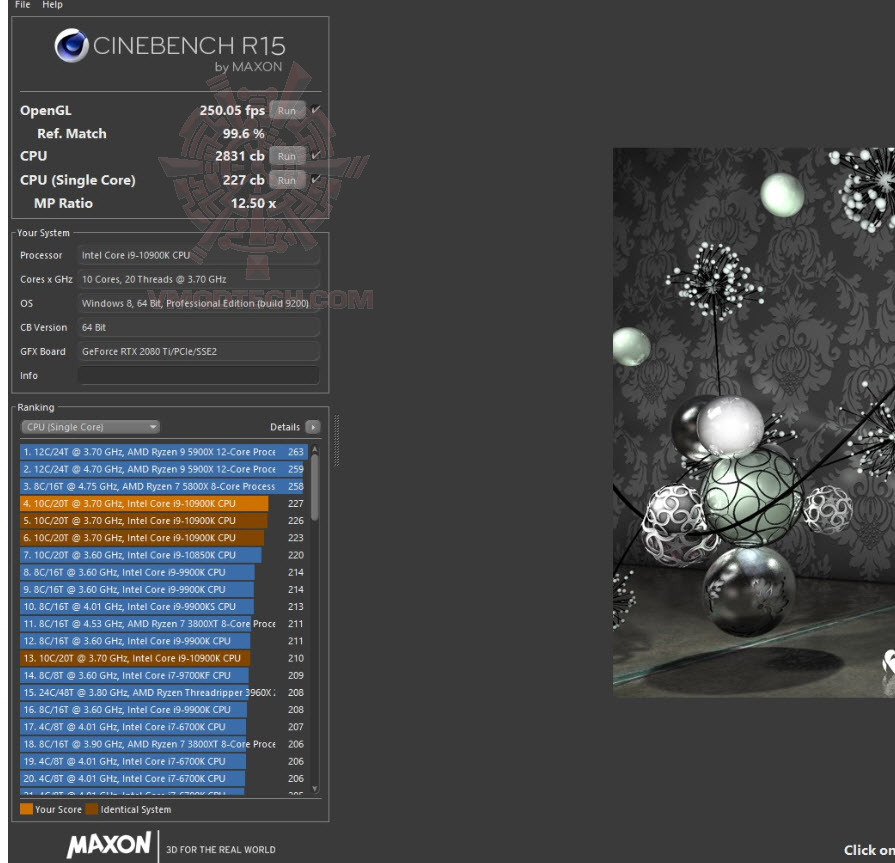Click the Identical System brown legend swatch
The image size is (895, 863).
pyautogui.click(x=92, y=809)
